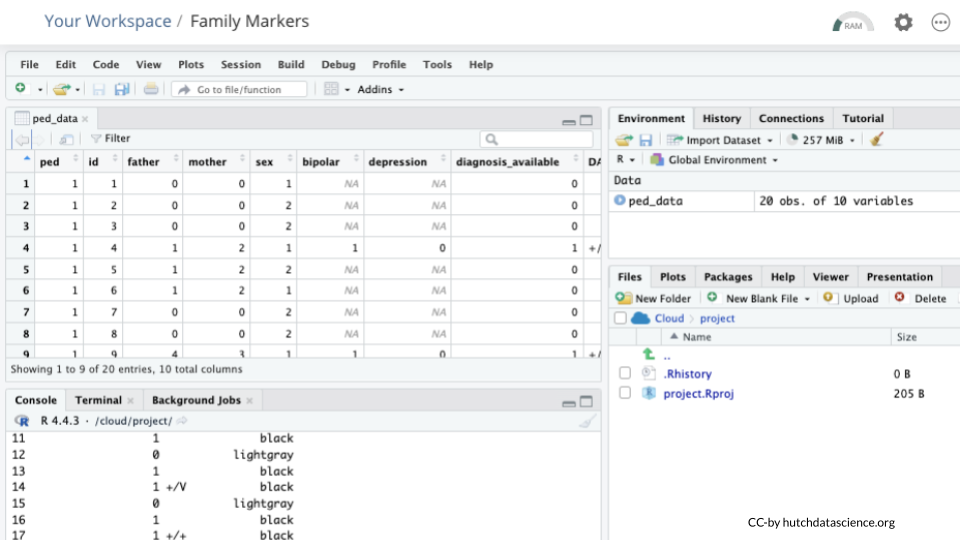Toggle the select all files checkbox

620,318
